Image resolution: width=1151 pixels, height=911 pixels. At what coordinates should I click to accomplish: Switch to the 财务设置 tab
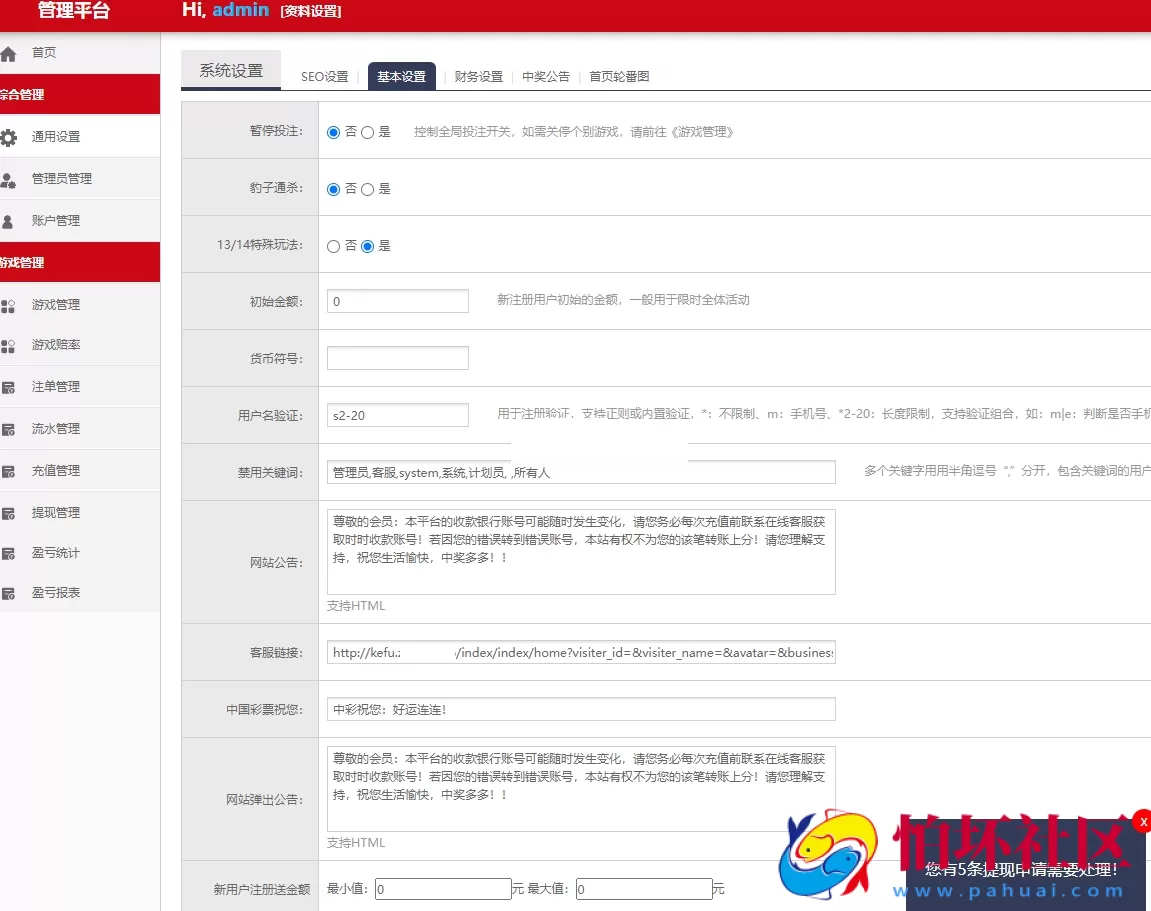point(478,75)
